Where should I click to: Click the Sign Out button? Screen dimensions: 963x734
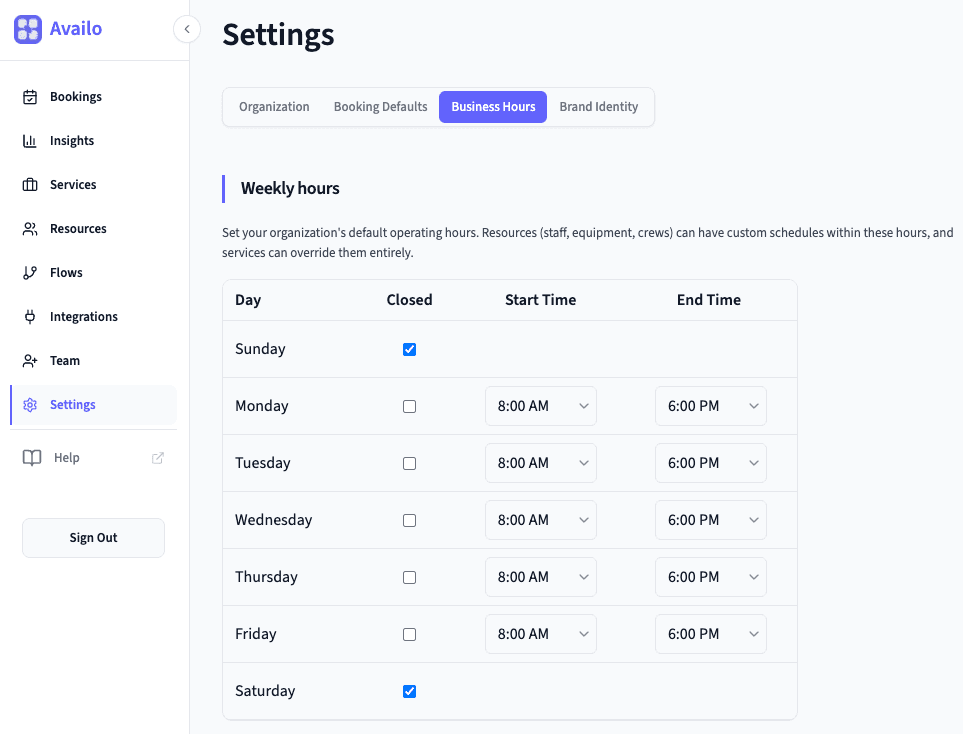(93, 537)
